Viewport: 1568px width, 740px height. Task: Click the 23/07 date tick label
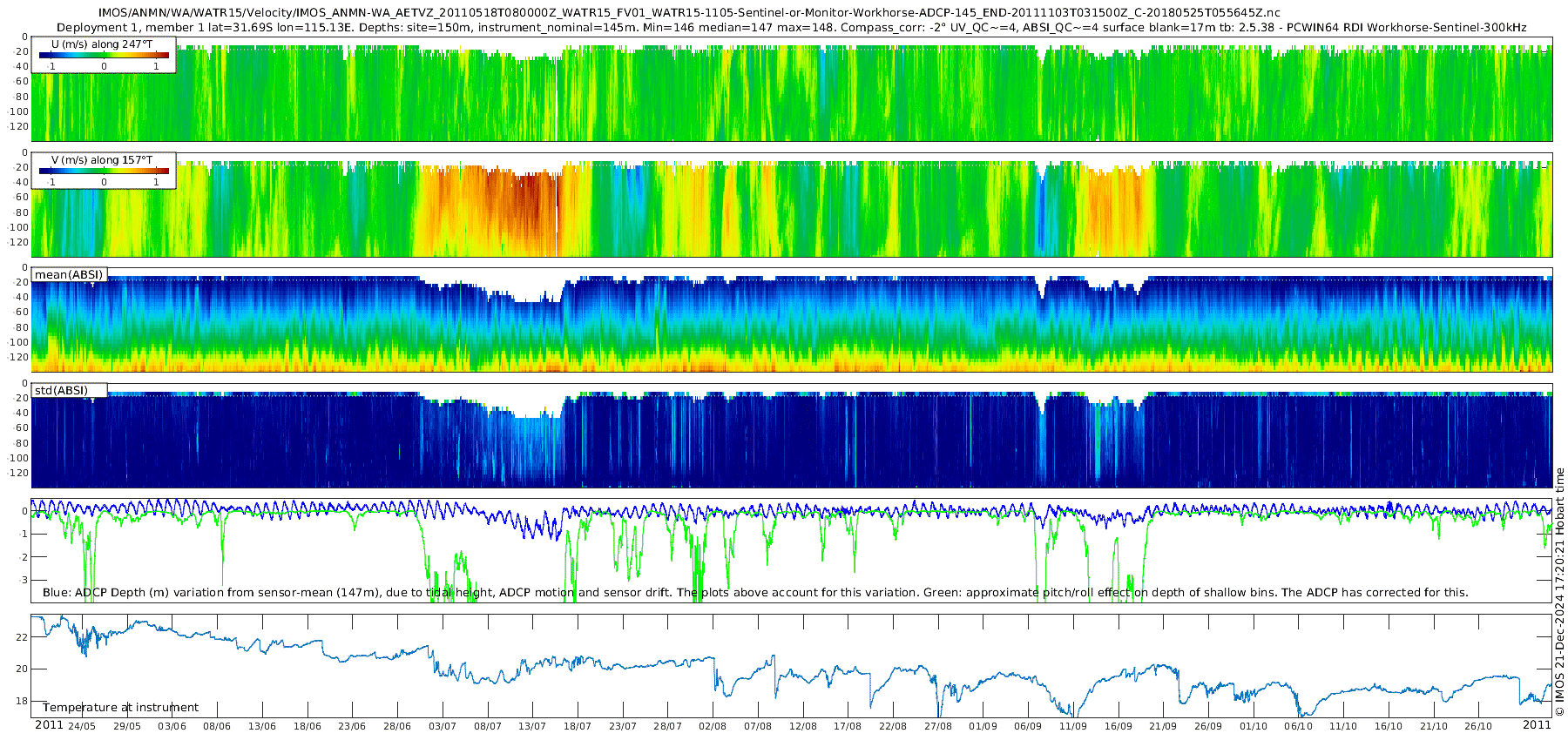tap(623, 726)
